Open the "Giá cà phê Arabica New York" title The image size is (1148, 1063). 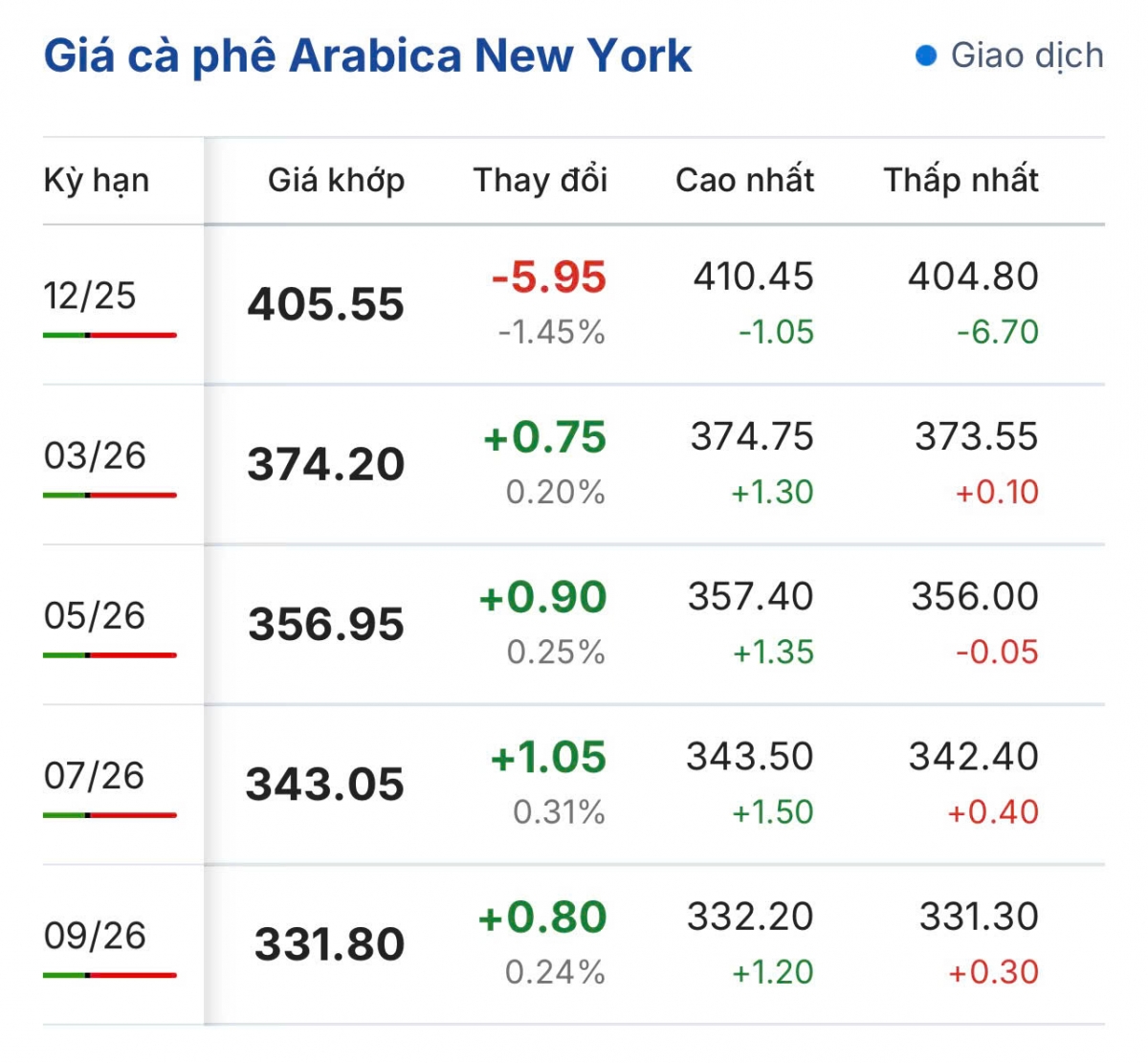click(x=367, y=55)
